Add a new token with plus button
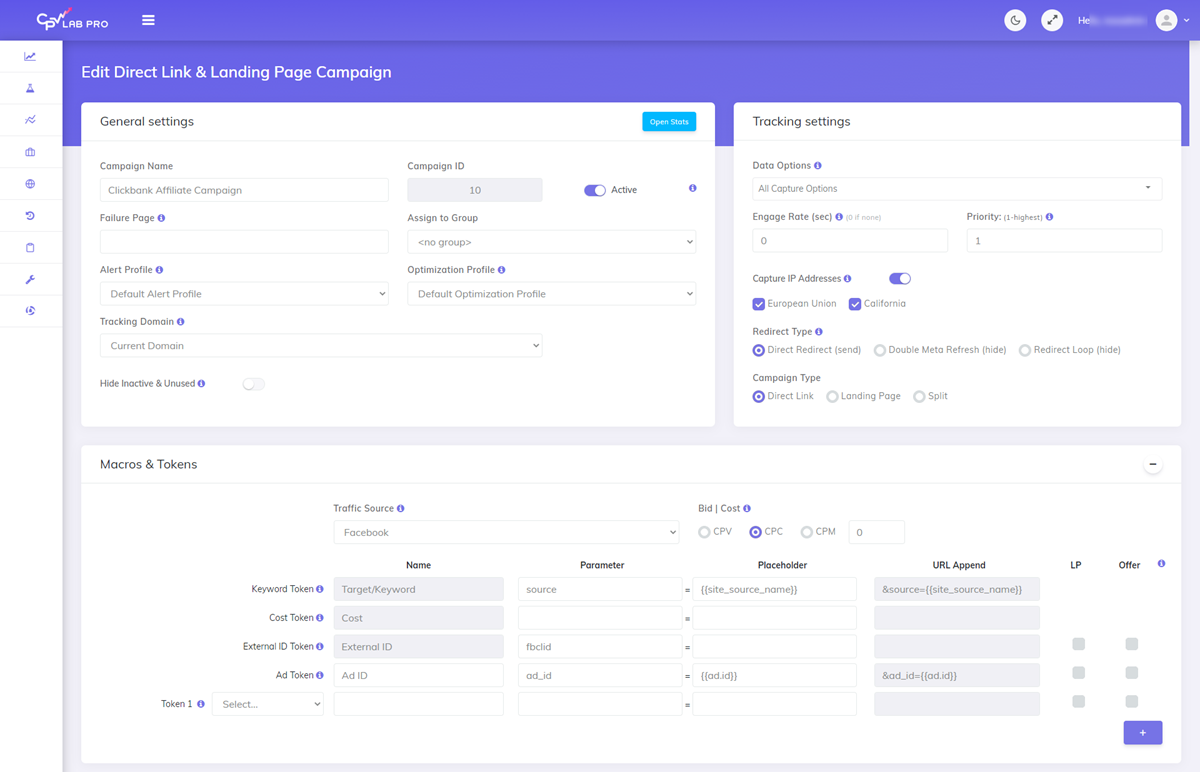 1143,733
